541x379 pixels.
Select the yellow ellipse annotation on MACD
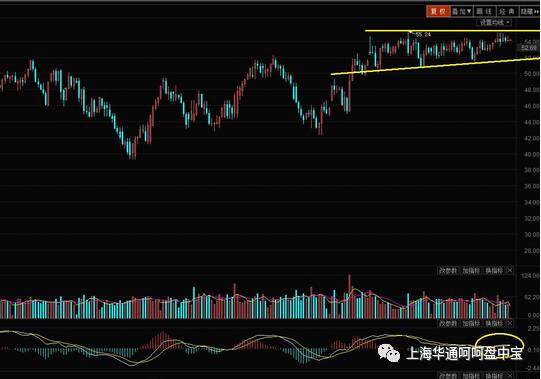(x=500, y=345)
